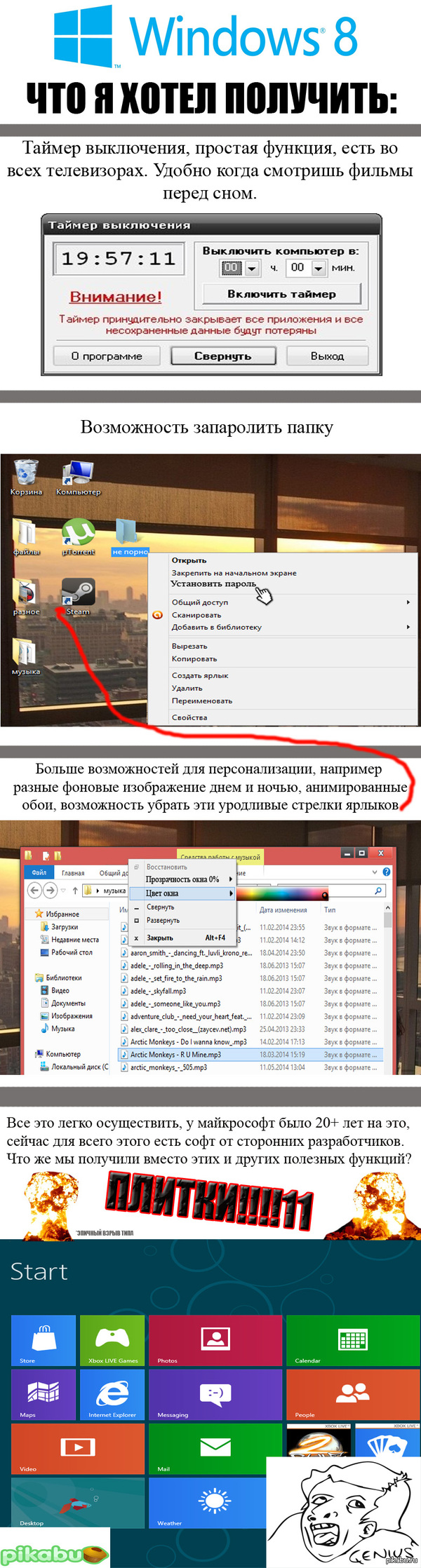Open the Mail tile
Viewport: 421px width, 1568px height.
click(215, 1449)
